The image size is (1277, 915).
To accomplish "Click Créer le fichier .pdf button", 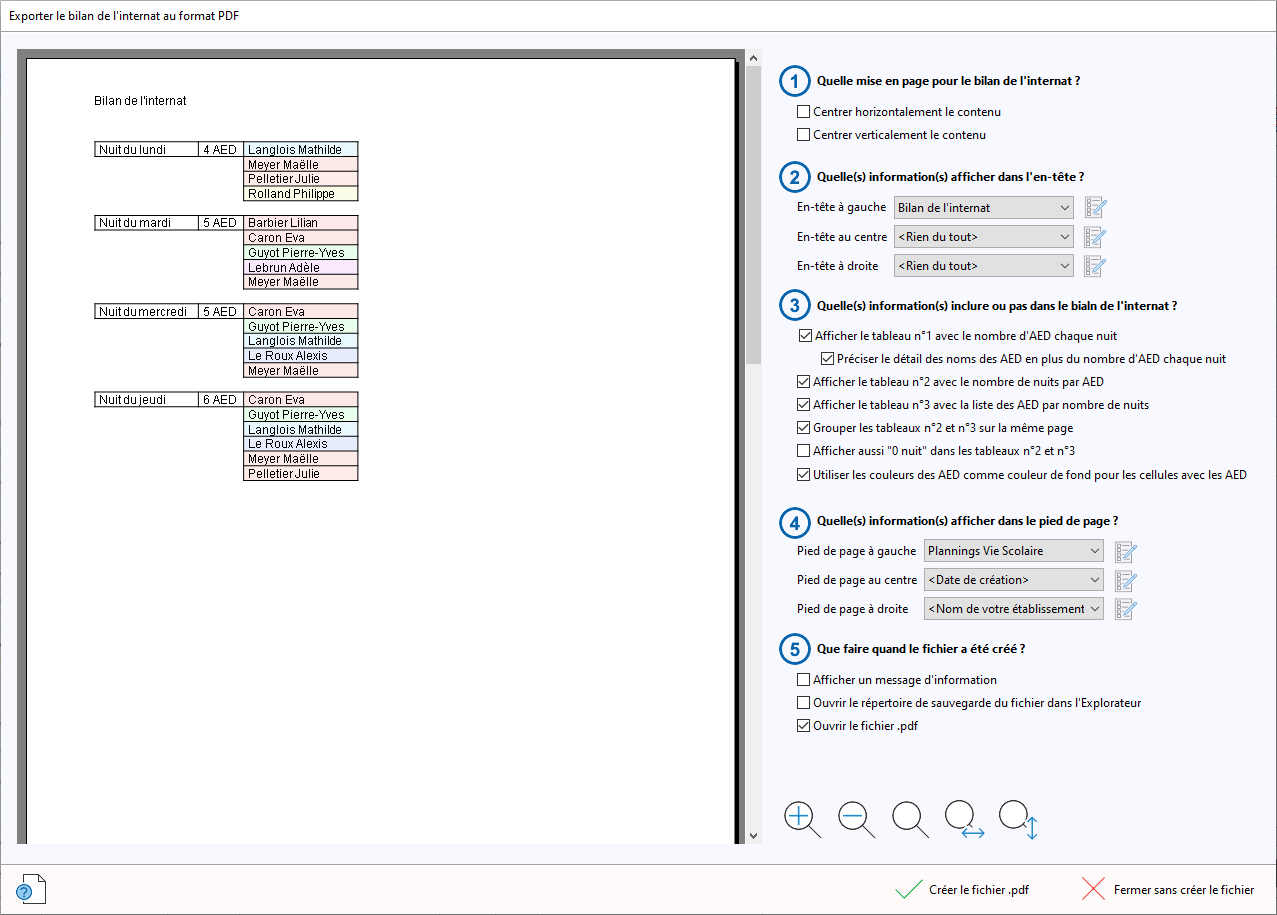I will tap(963, 890).
